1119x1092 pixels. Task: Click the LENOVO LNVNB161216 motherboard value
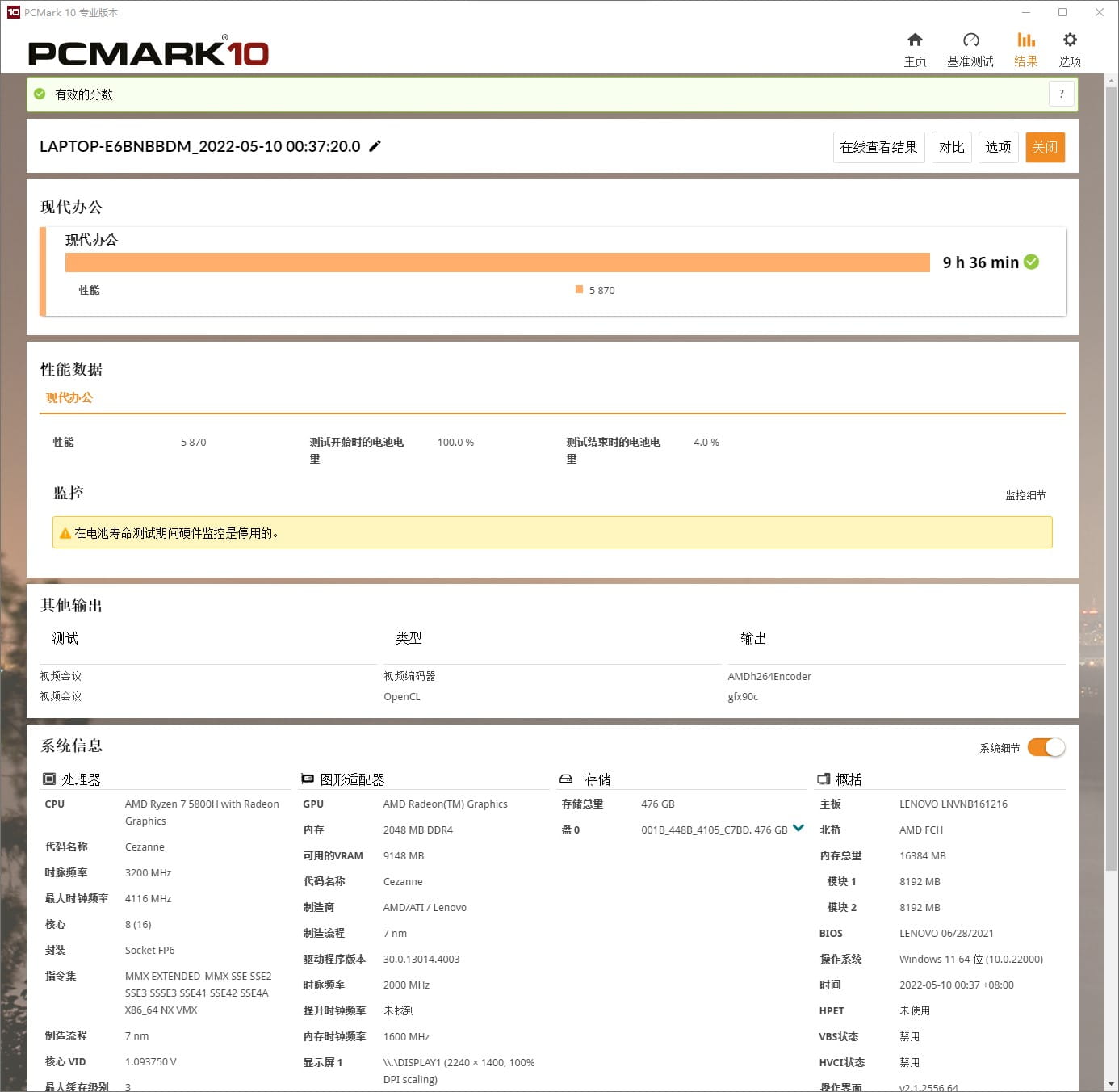953,804
